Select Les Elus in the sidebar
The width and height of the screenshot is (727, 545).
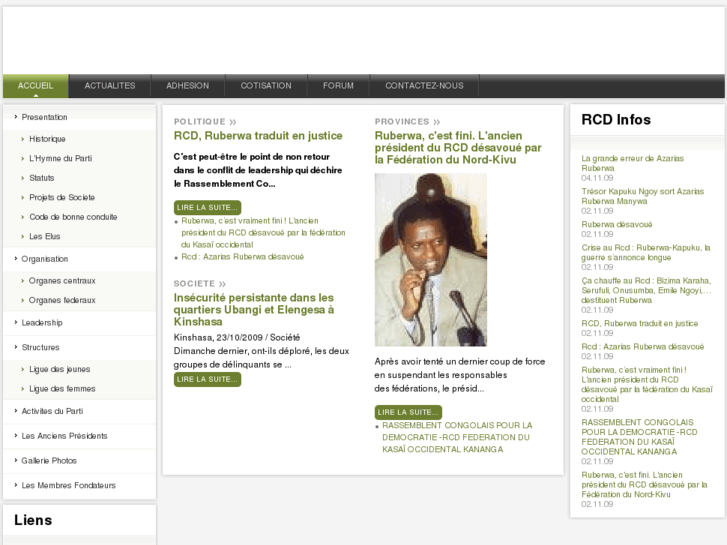click(45, 236)
